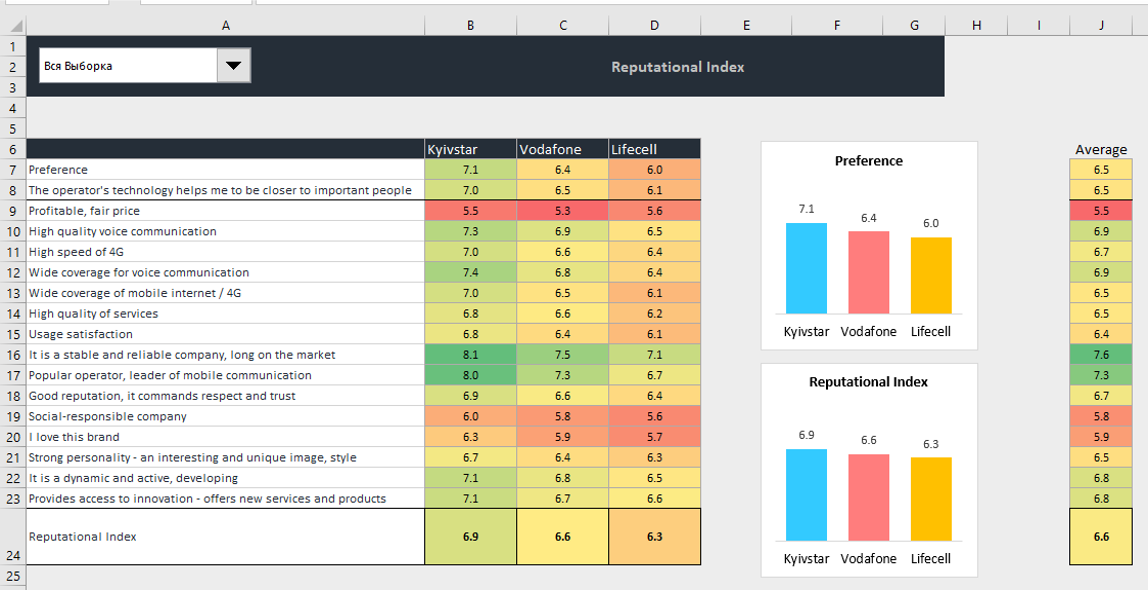Select the 'Reputational Index' row label in row 24
The height and width of the screenshot is (590, 1148).
[x=226, y=537]
